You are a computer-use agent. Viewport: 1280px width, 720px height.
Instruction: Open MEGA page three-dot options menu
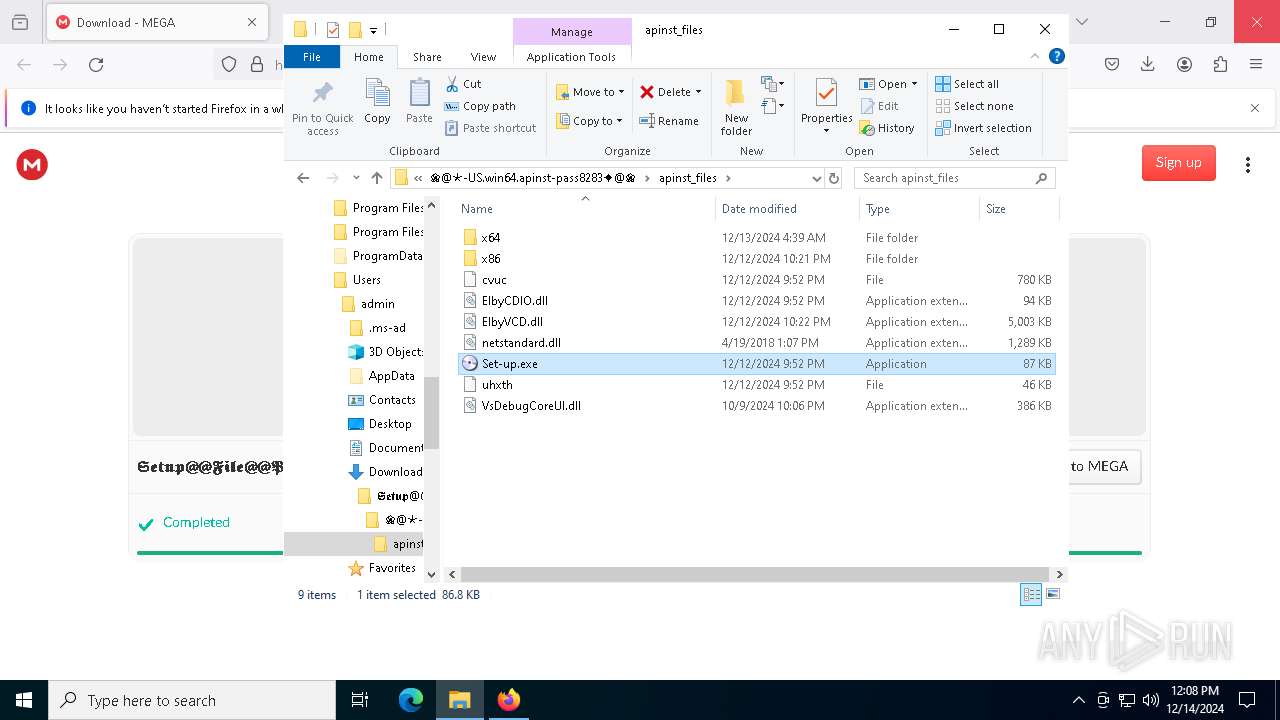pos(1247,164)
